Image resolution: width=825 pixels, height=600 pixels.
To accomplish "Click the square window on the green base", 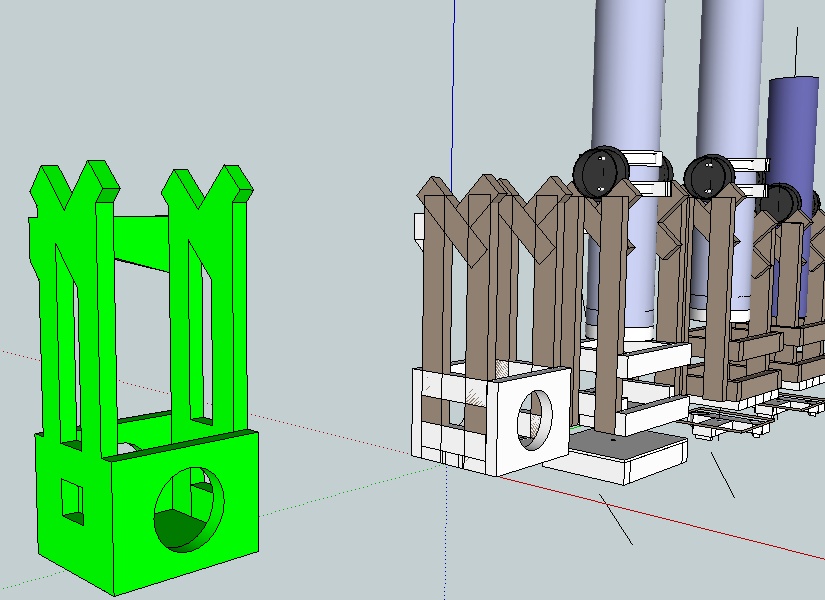I will pyautogui.click(x=71, y=500).
